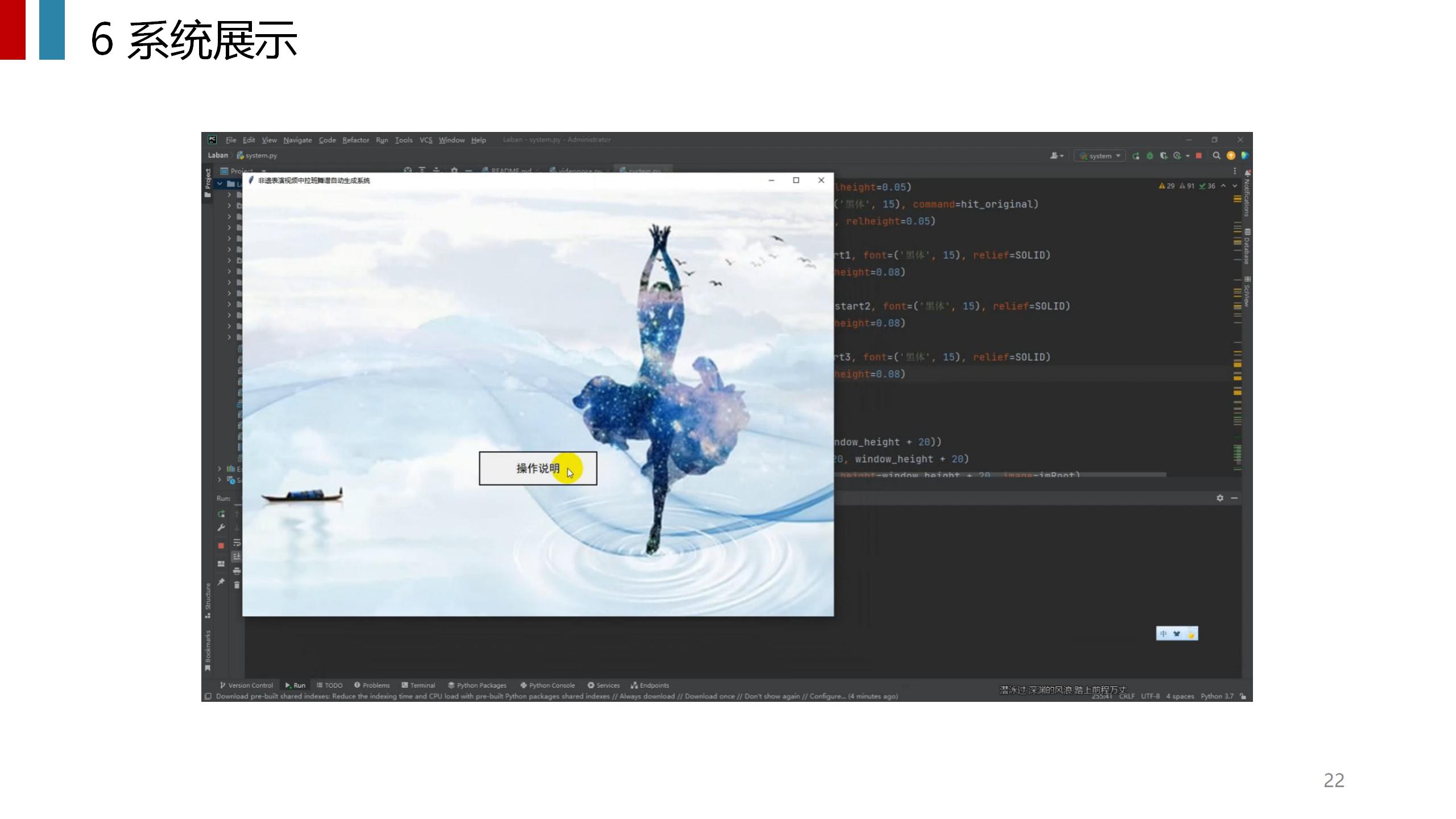
Task: Clear console with trash icon in Run panel
Action: [x=237, y=585]
